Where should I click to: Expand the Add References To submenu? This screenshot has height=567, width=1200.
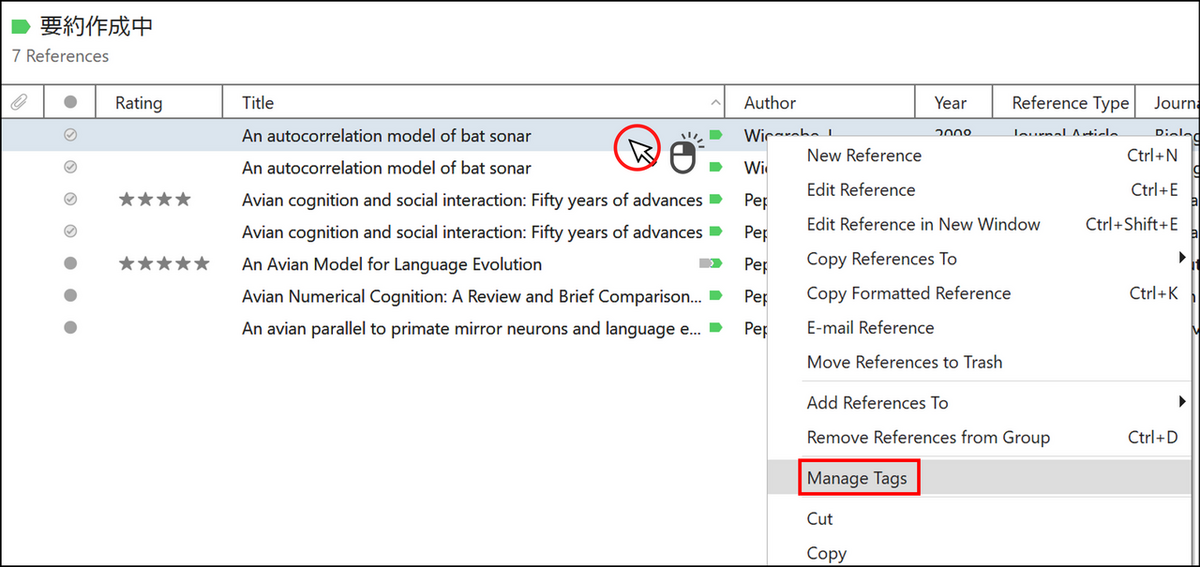pos(1183,403)
